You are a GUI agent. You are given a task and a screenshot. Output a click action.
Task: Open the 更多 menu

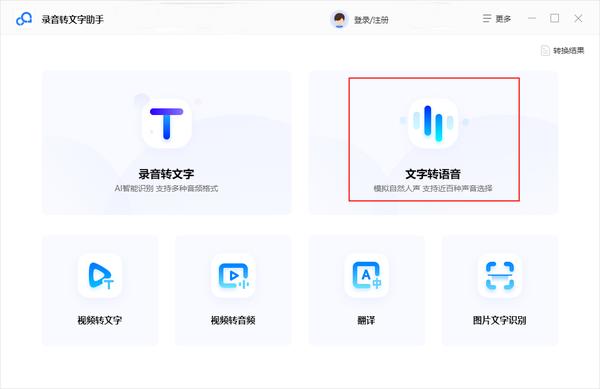pos(497,19)
